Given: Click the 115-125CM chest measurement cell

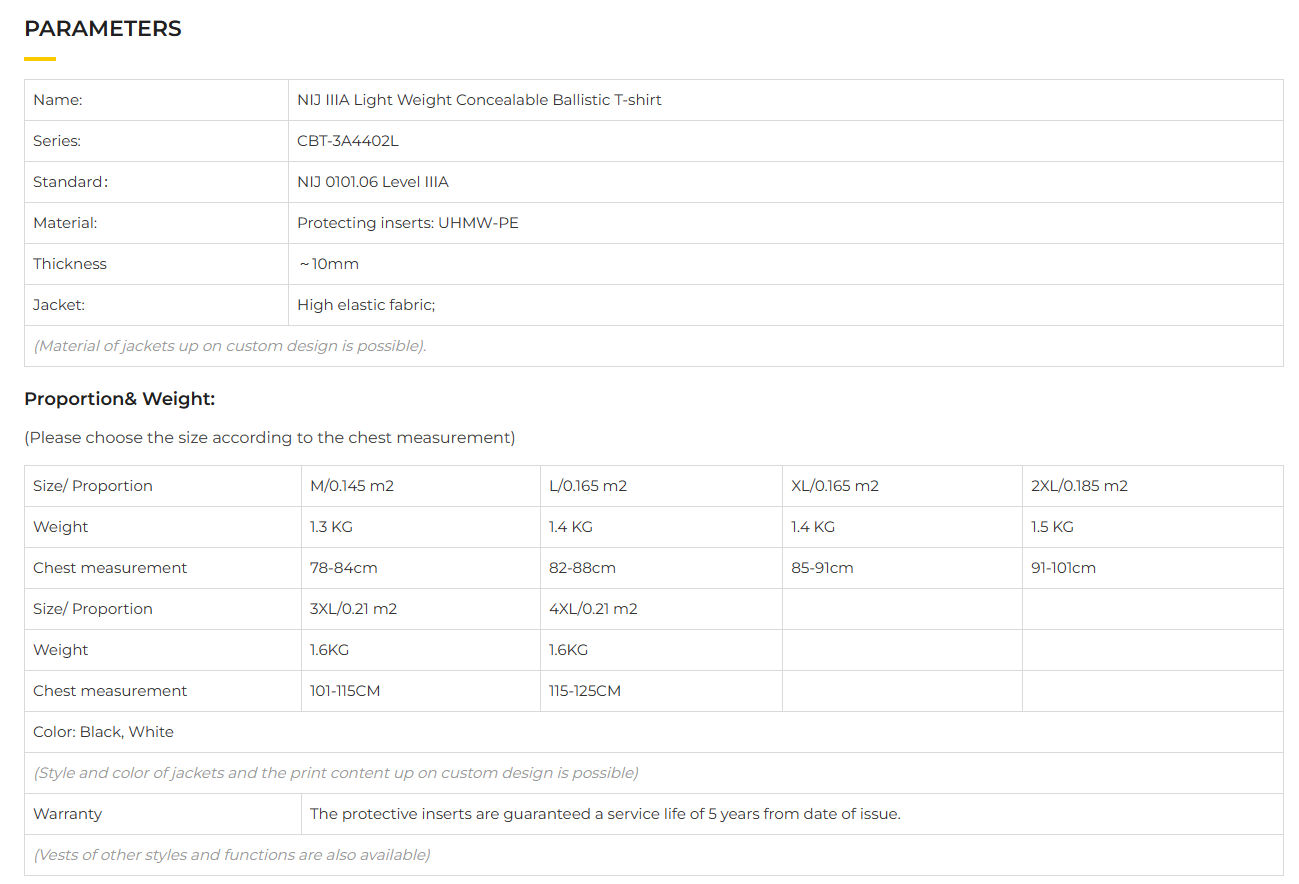Looking at the screenshot, I should point(584,691).
